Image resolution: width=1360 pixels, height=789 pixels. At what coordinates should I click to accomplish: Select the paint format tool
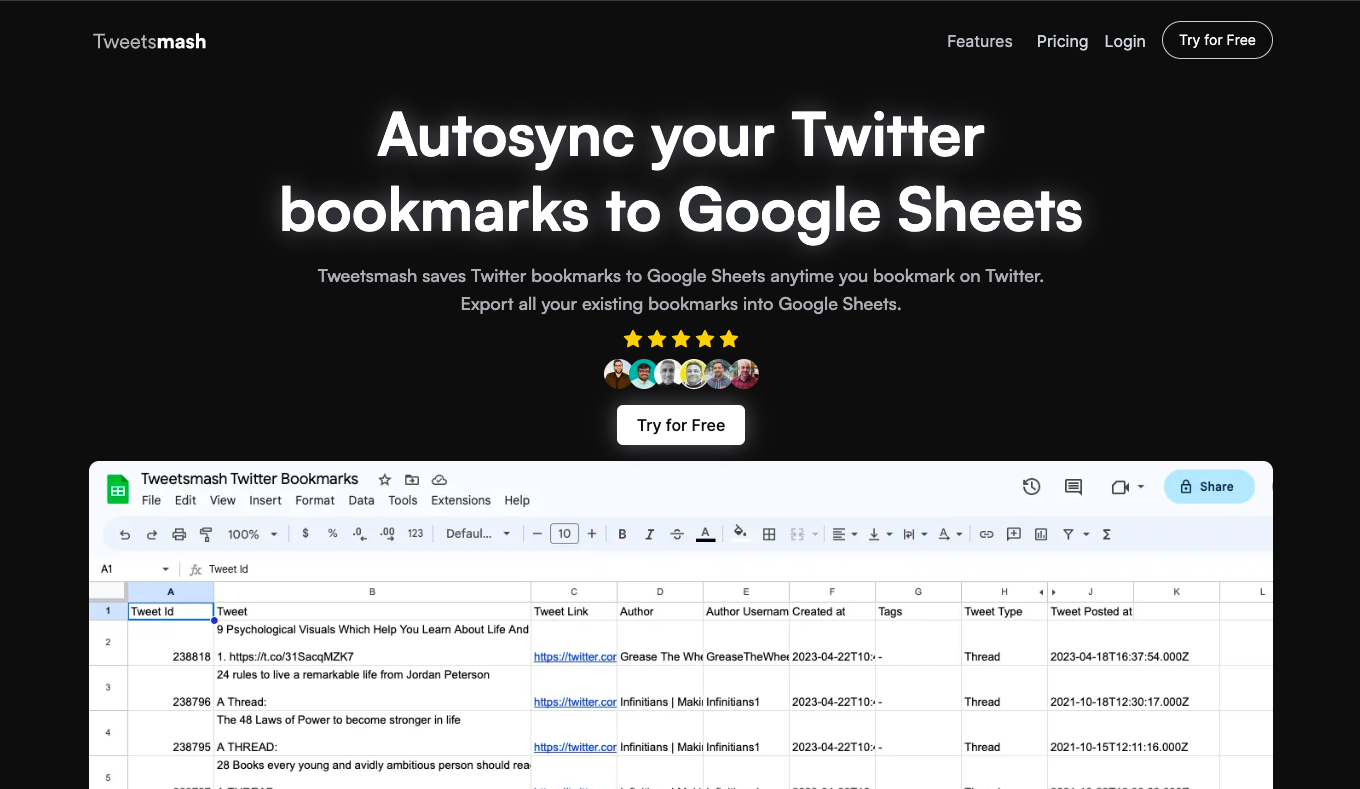206,534
